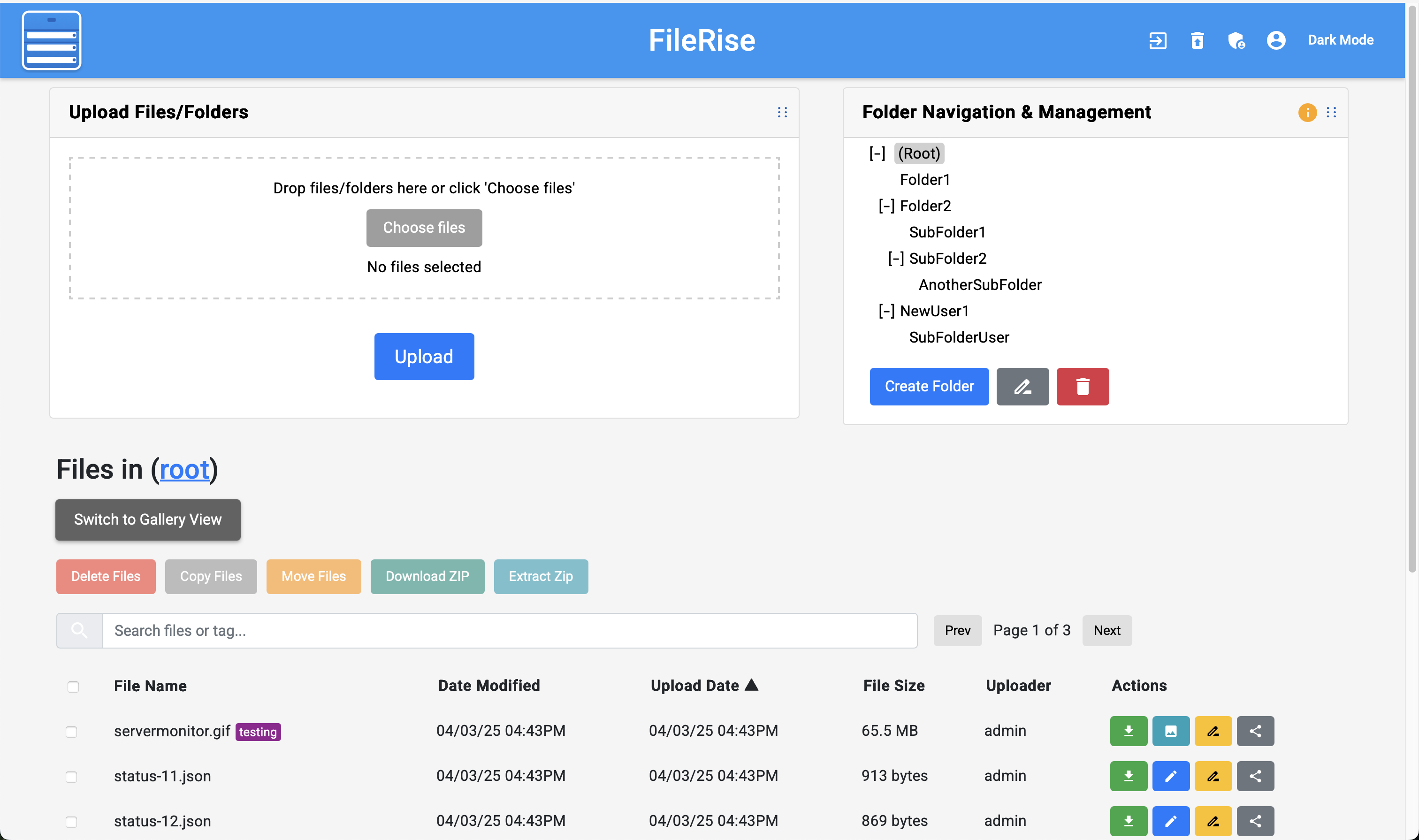Collapse the SubFolder2 tree toggle
Screen dimensions: 1419x840
point(895,259)
